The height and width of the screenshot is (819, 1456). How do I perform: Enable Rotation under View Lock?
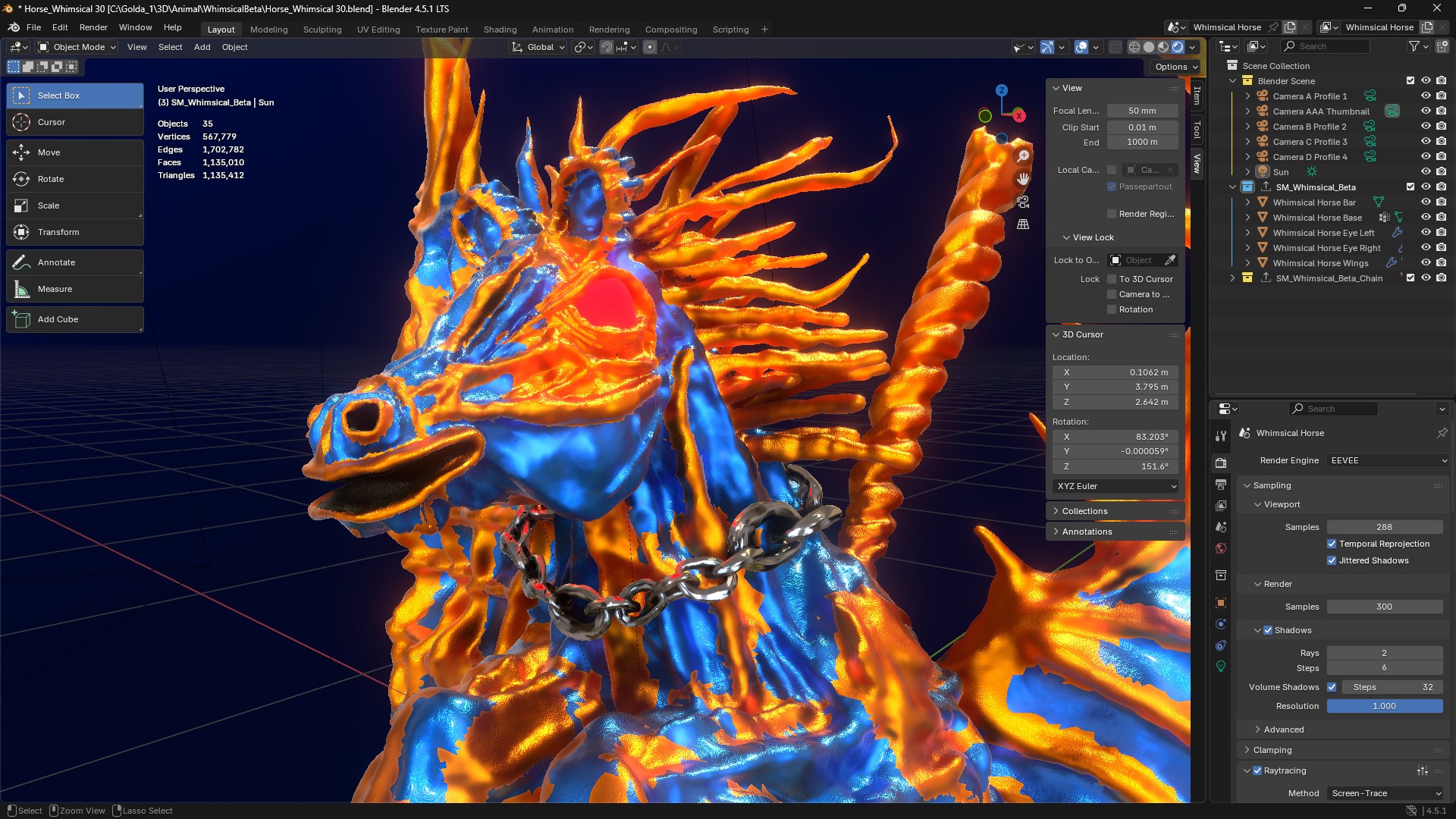coord(1111,309)
